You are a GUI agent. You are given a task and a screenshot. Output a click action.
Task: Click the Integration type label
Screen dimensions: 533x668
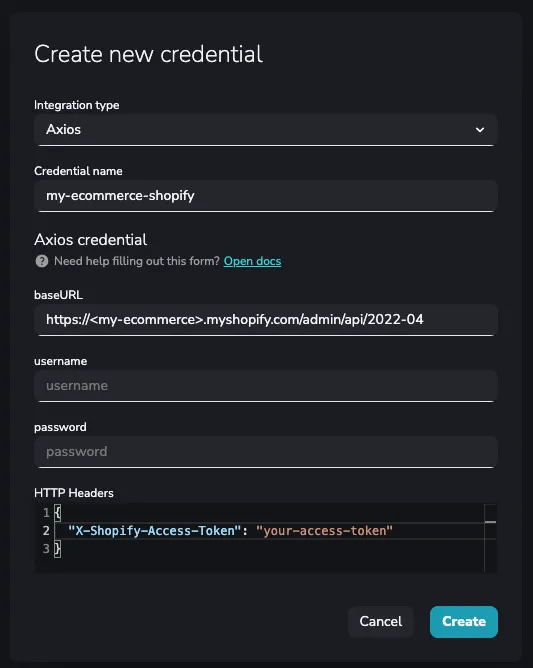(77, 105)
